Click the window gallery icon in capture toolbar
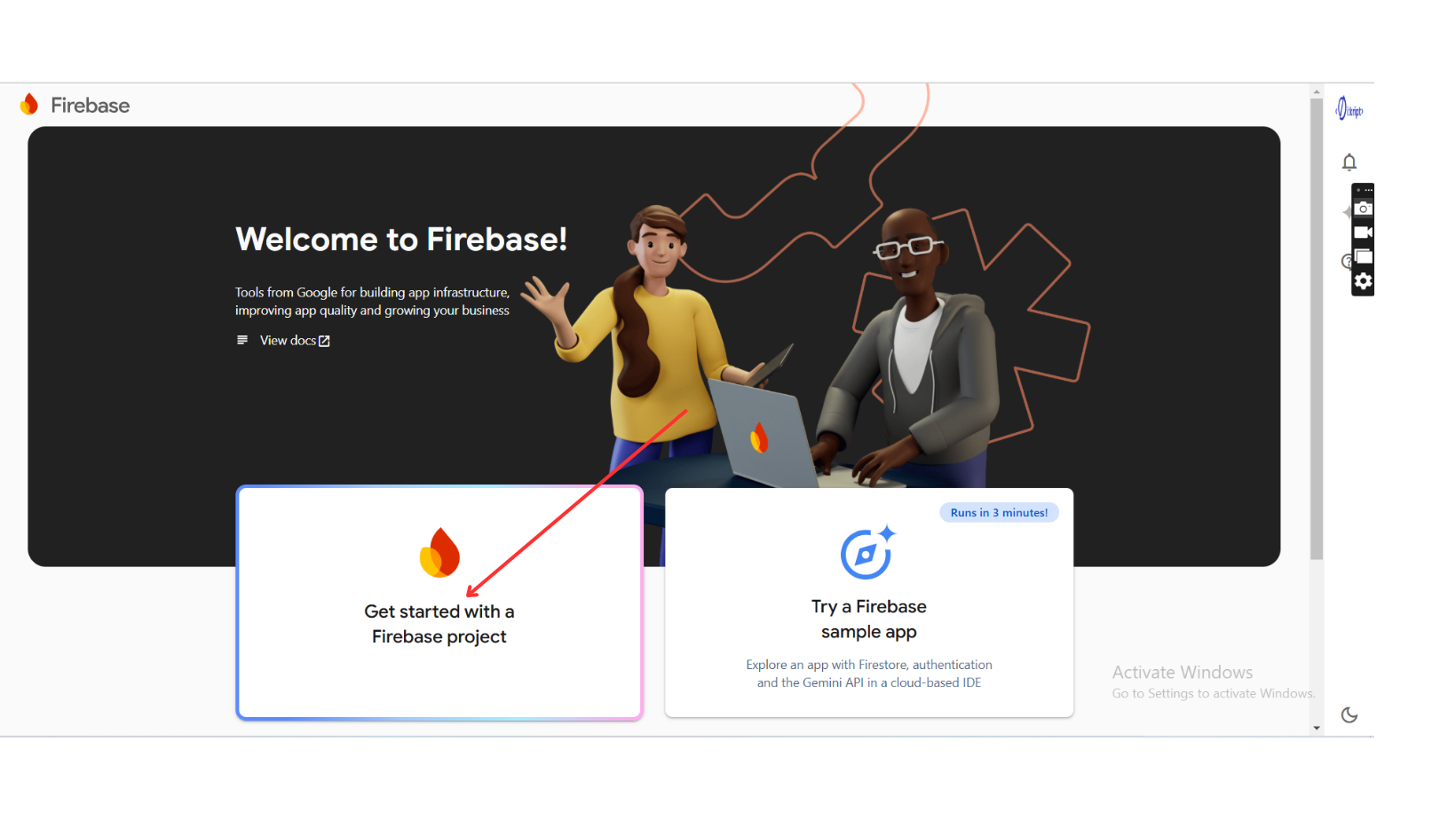Image resolution: width=1456 pixels, height=820 pixels. click(1363, 256)
